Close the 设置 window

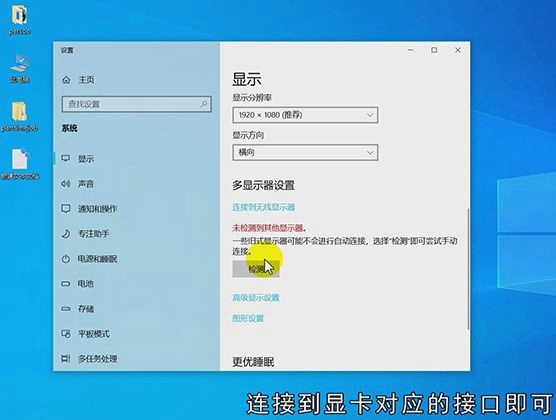458,50
